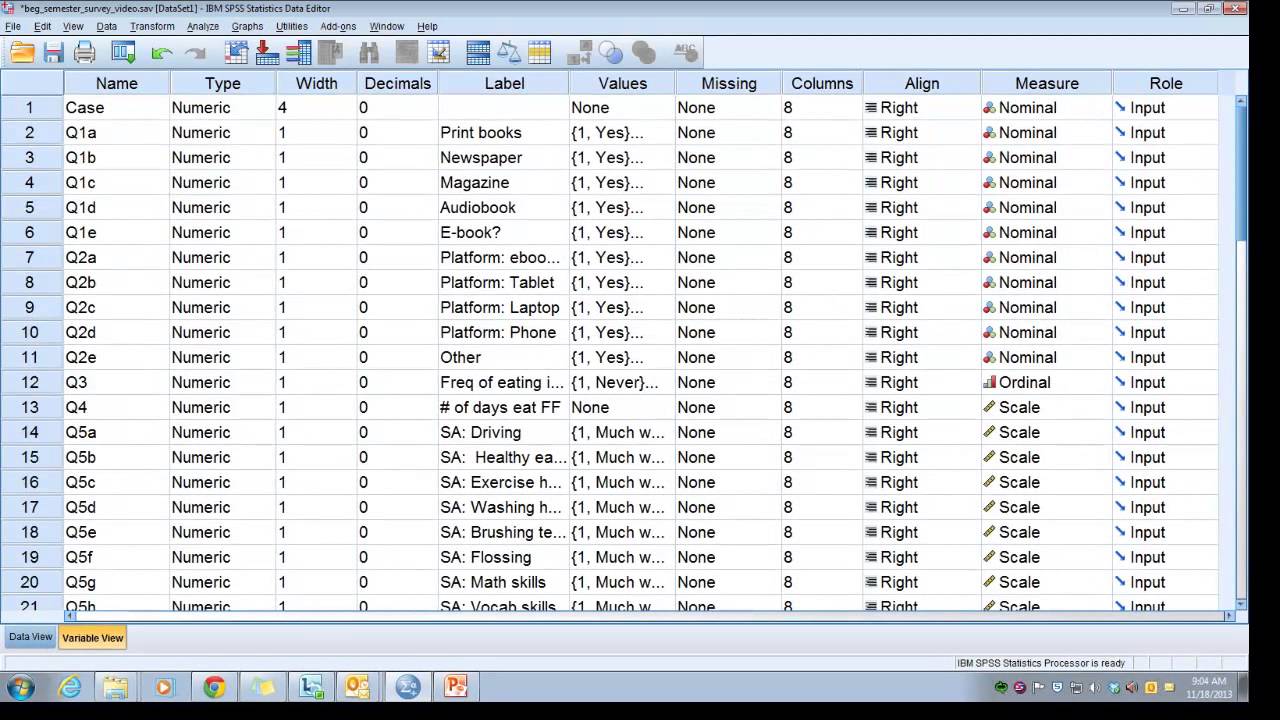
Task: Open the Utilities menu
Action: (x=292, y=26)
